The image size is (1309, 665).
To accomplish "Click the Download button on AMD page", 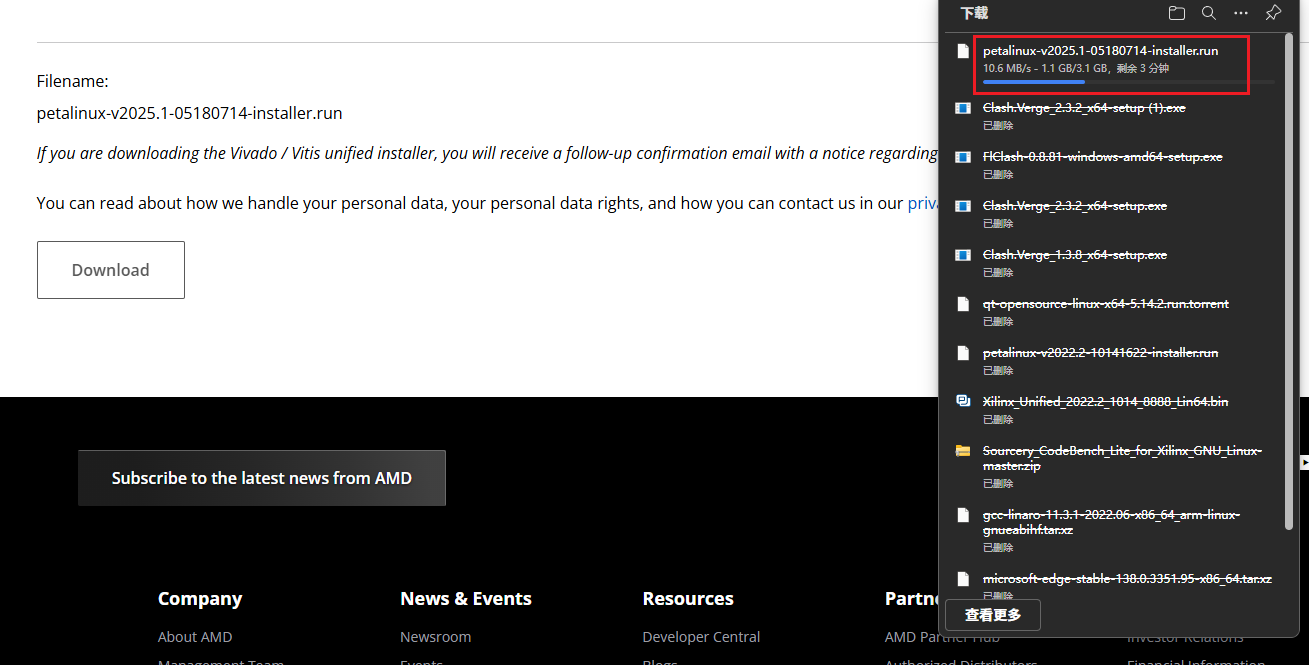I will pyautogui.click(x=111, y=270).
